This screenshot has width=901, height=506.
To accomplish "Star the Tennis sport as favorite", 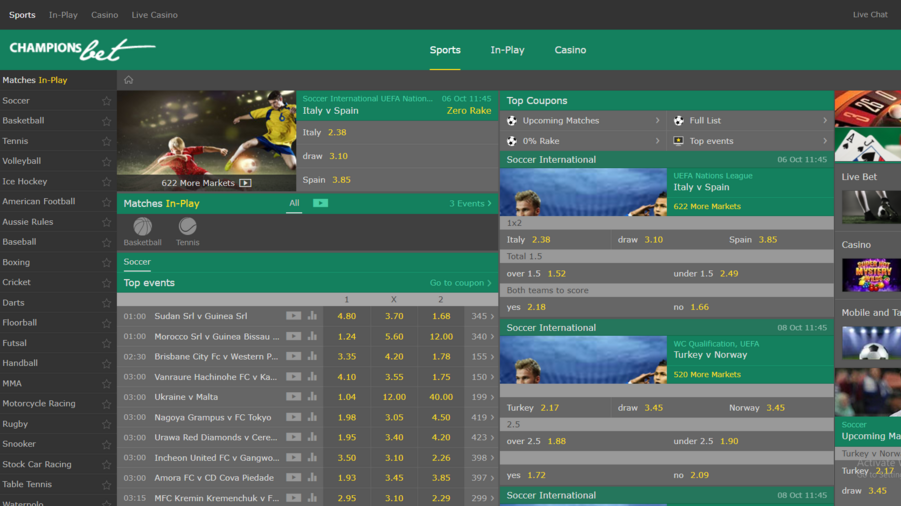I will click(x=106, y=141).
